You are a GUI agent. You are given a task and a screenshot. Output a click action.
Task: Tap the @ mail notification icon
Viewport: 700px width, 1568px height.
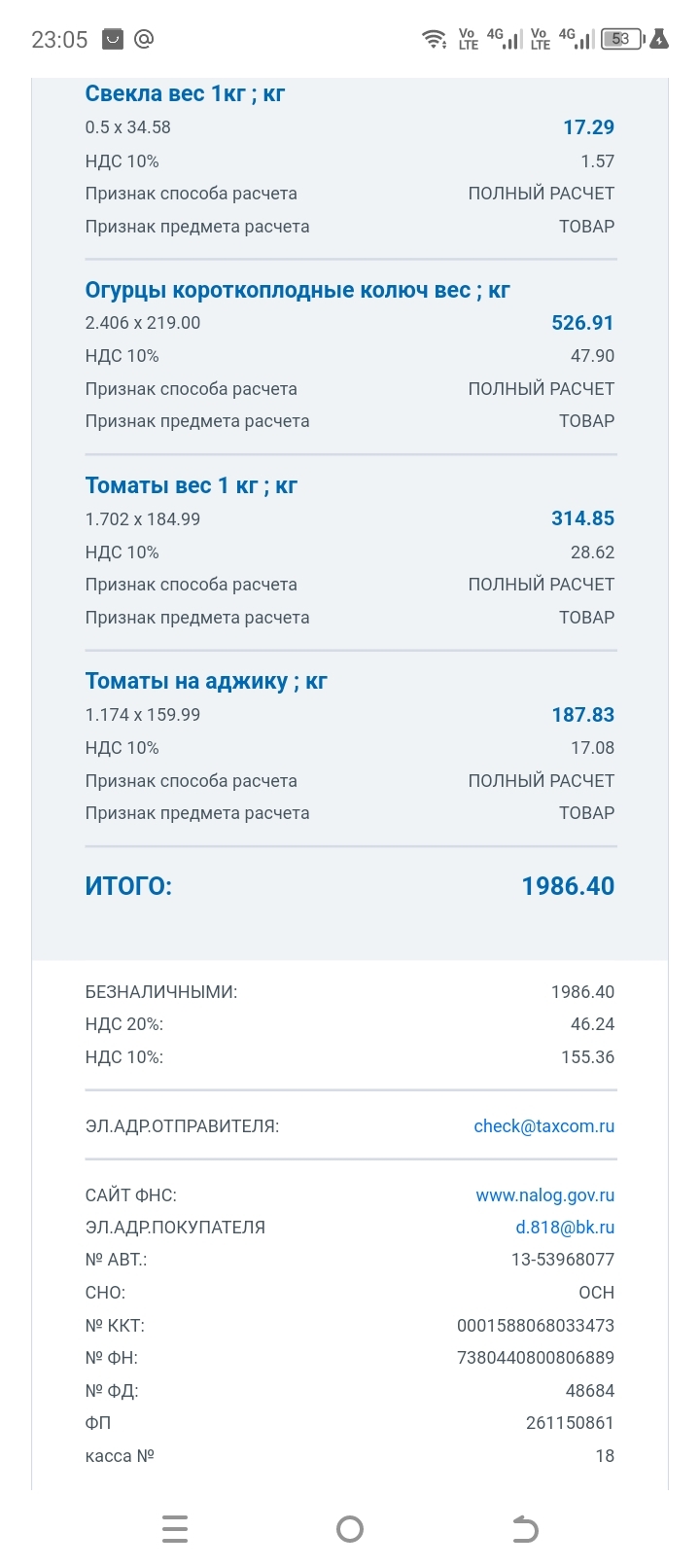(144, 39)
